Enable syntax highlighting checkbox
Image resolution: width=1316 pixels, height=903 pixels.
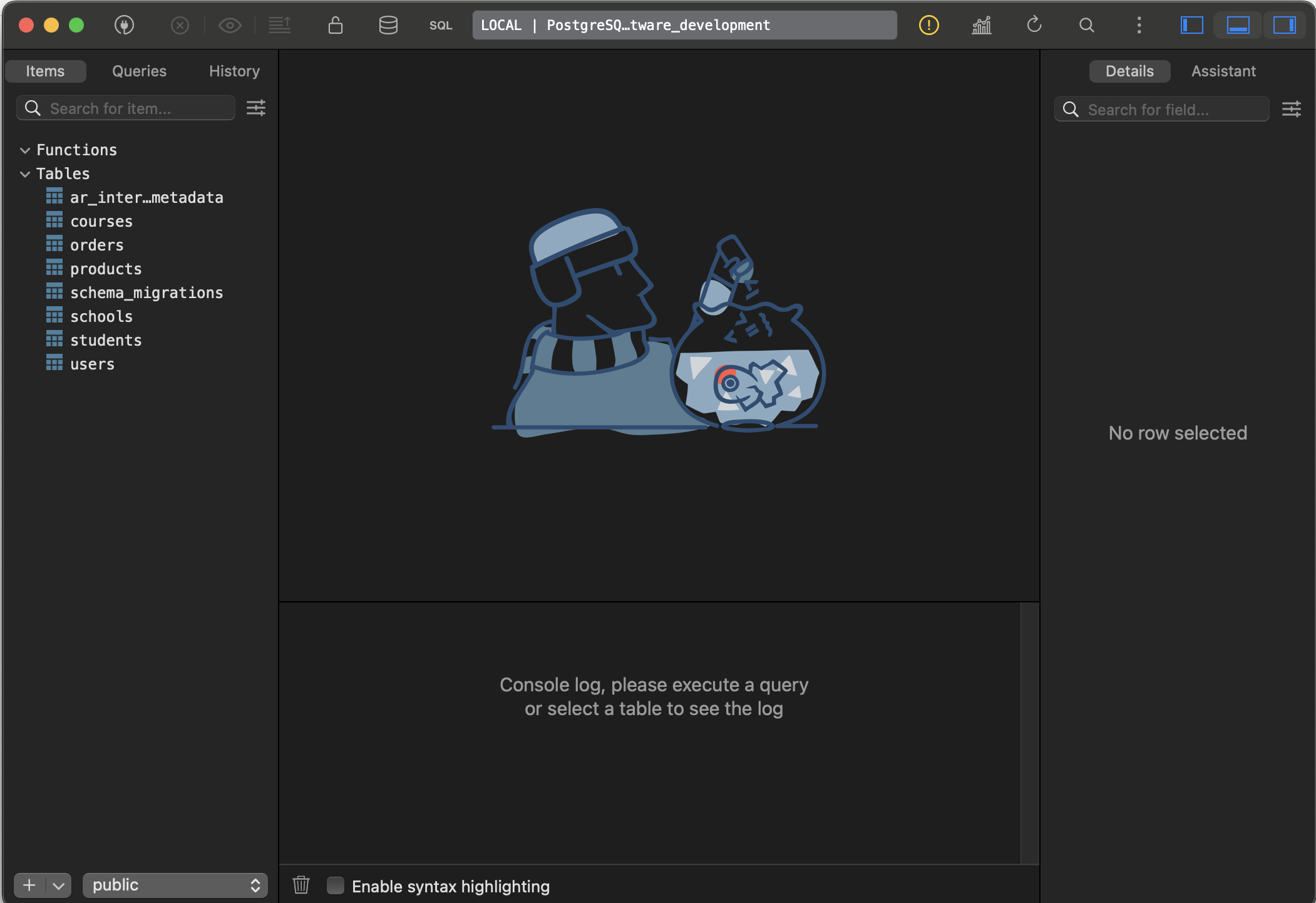point(336,885)
